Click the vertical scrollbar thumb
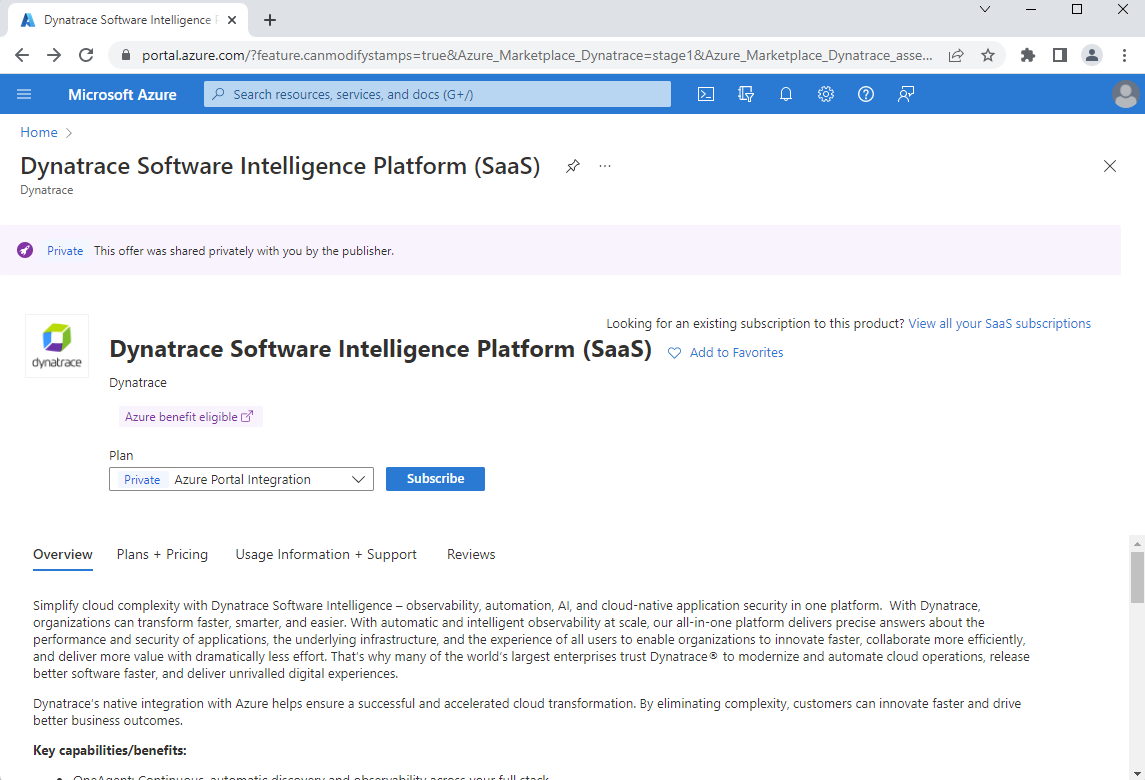Image resolution: width=1145 pixels, height=780 pixels. point(1137,578)
